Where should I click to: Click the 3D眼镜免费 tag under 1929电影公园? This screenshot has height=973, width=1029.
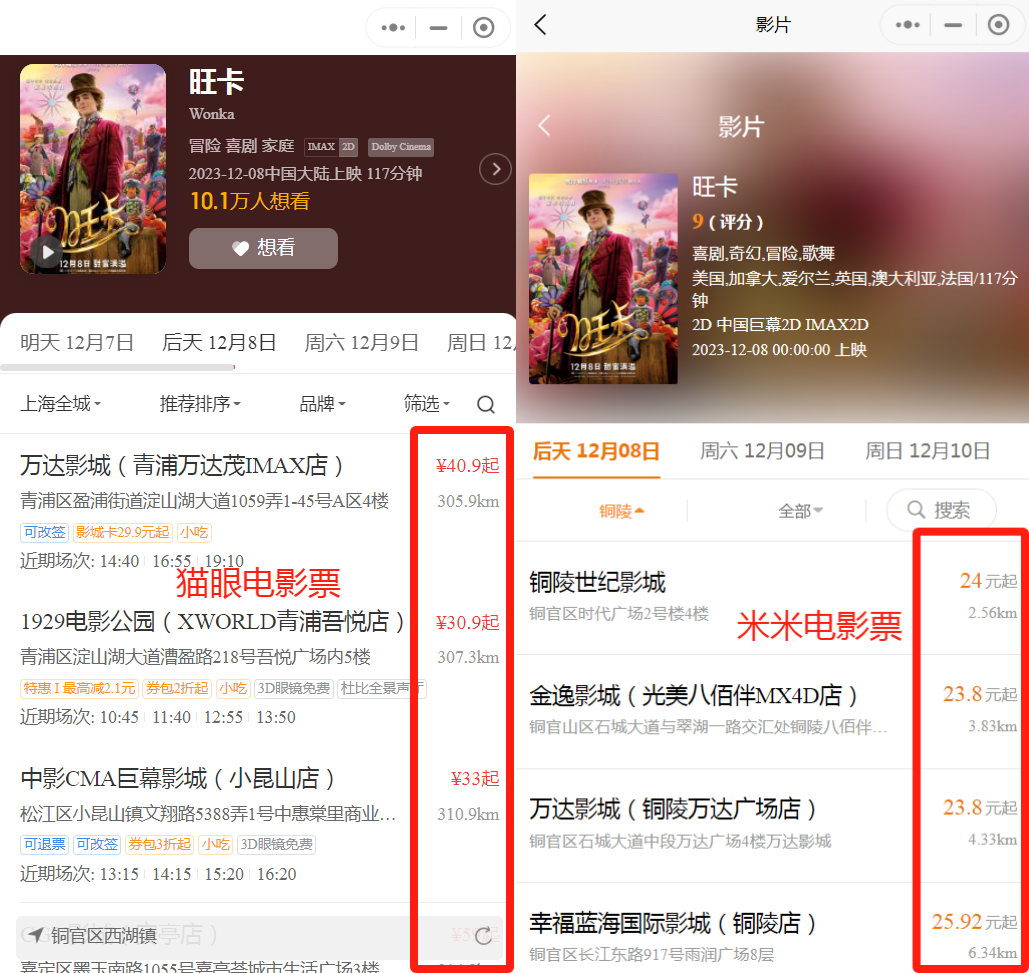pyautogui.click(x=294, y=688)
